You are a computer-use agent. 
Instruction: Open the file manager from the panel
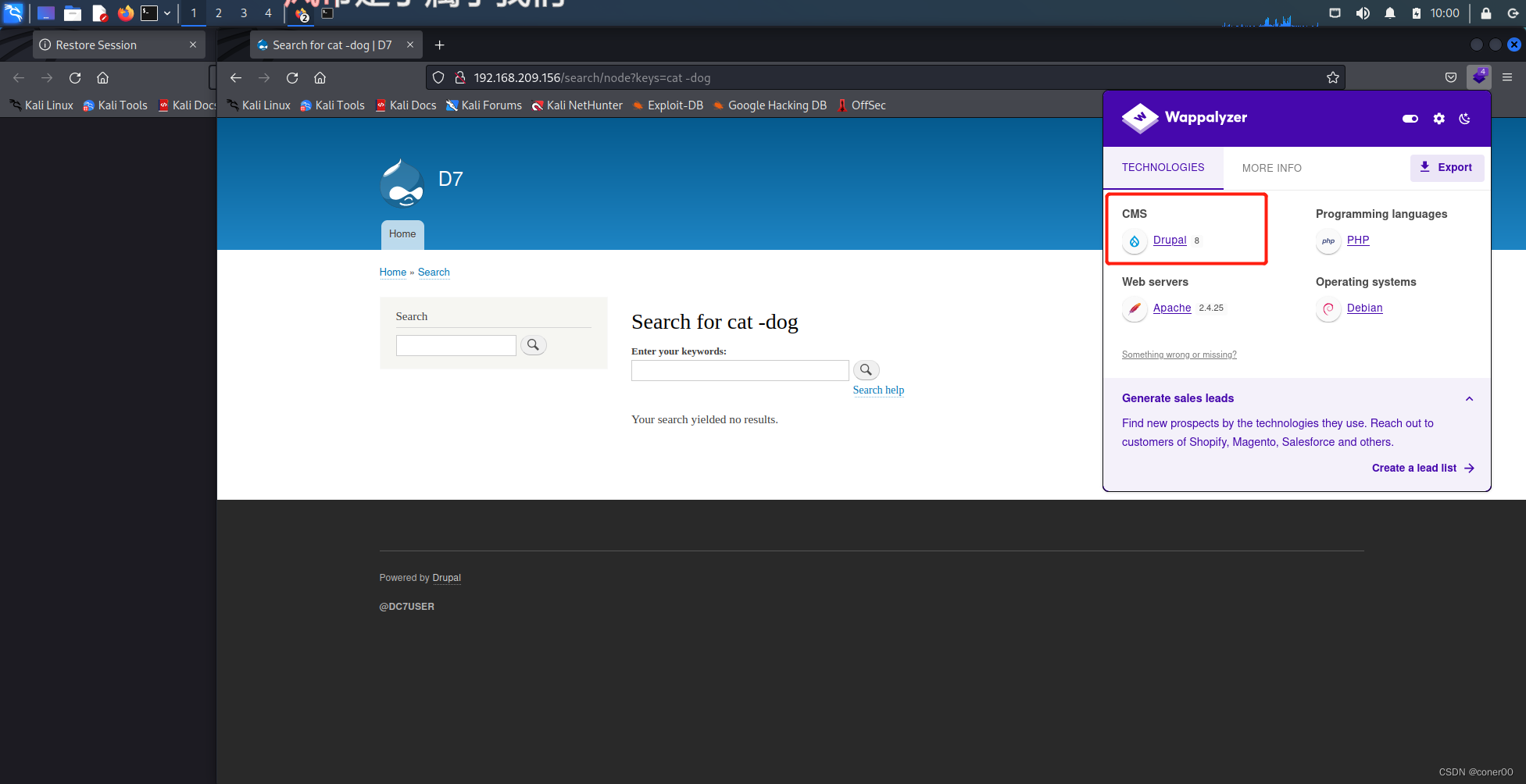click(x=73, y=12)
